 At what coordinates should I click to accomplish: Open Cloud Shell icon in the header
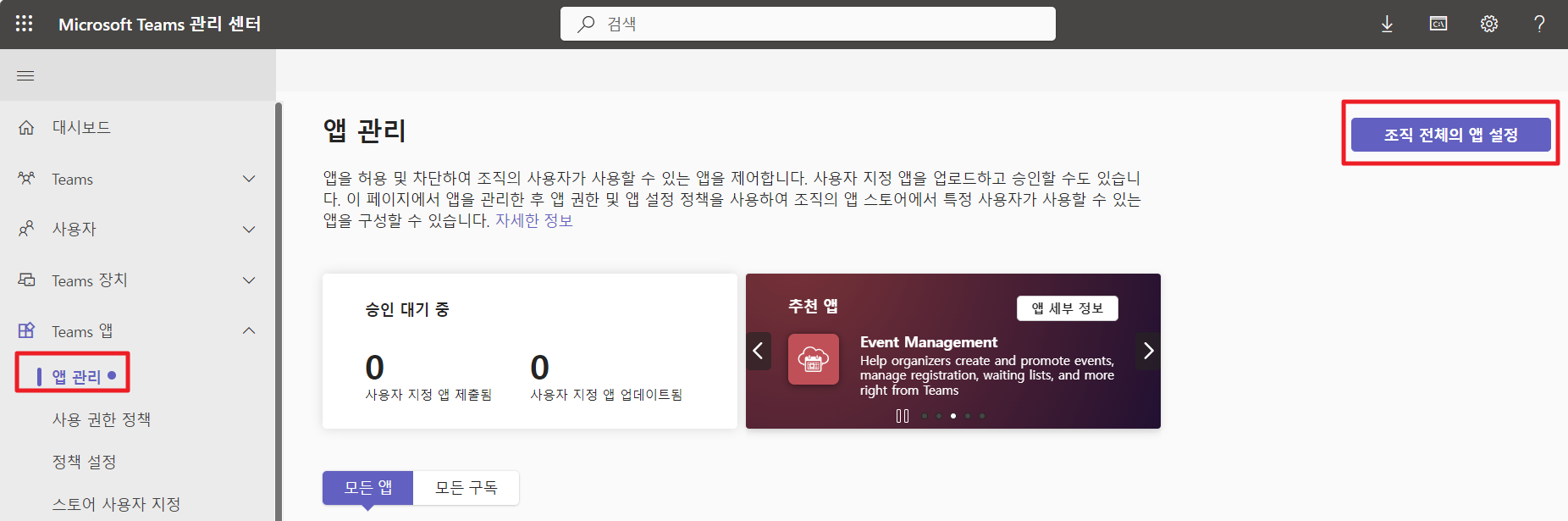tap(1438, 24)
